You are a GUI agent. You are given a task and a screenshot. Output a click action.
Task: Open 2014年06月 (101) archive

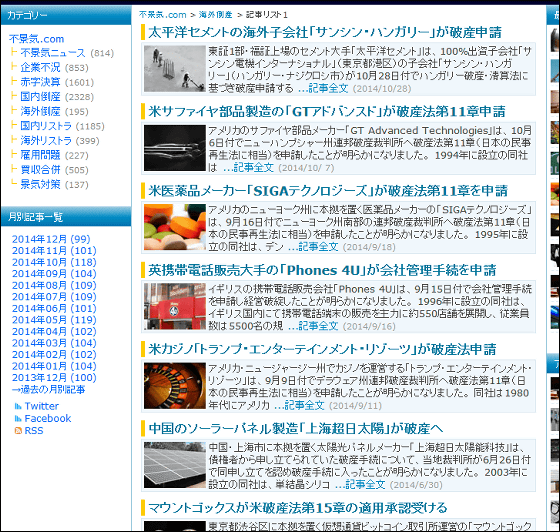(x=54, y=308)
